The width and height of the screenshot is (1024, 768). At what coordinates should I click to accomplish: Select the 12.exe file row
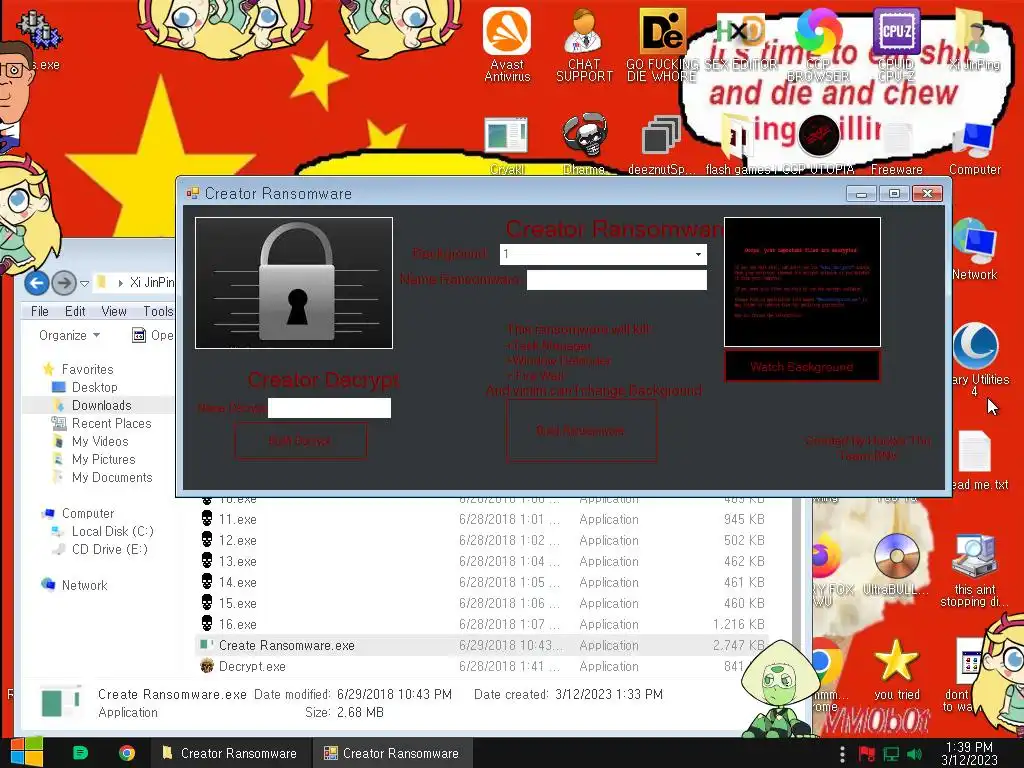click(482, 541)
